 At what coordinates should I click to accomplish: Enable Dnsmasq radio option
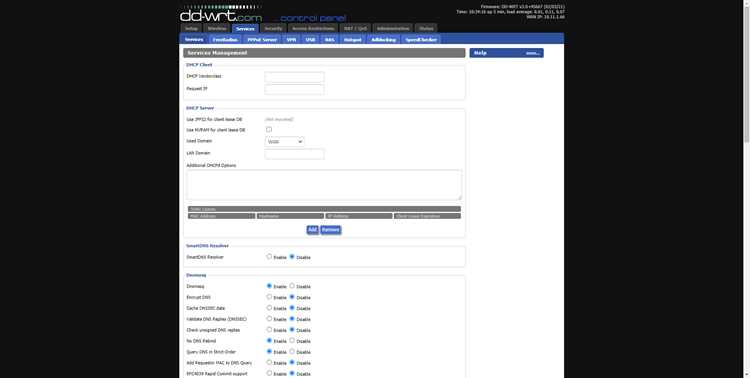point(269,286)
